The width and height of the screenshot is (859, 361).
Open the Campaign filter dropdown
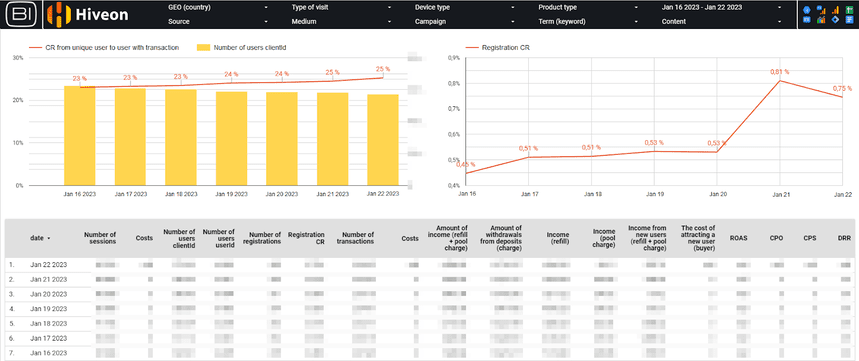465,21
